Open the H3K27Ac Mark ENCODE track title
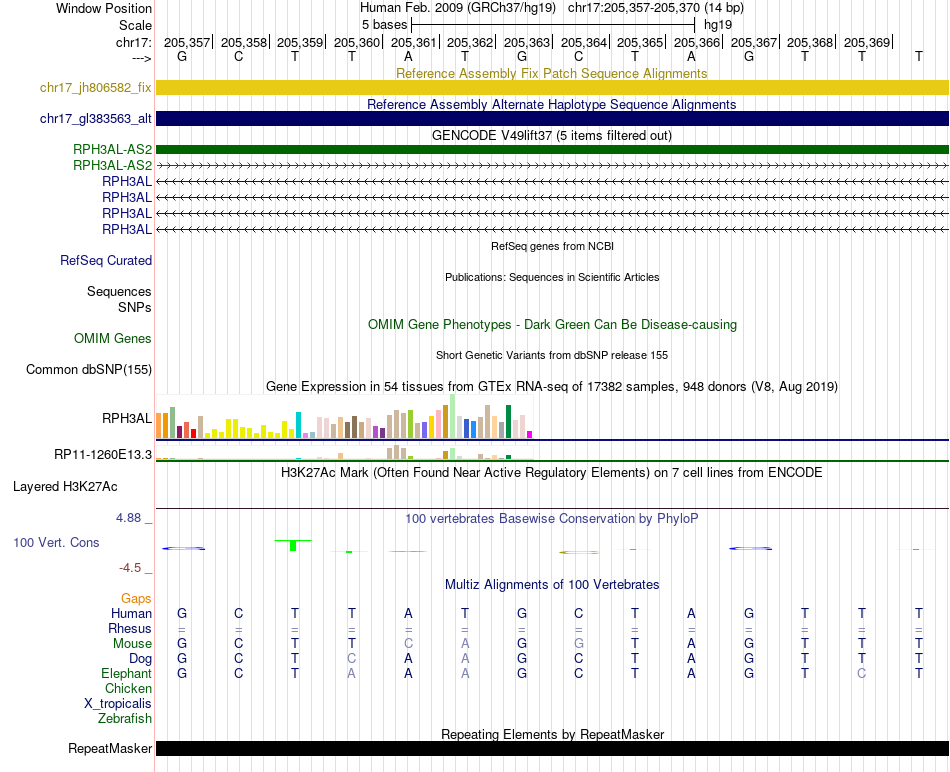 (x=551, y=473)
